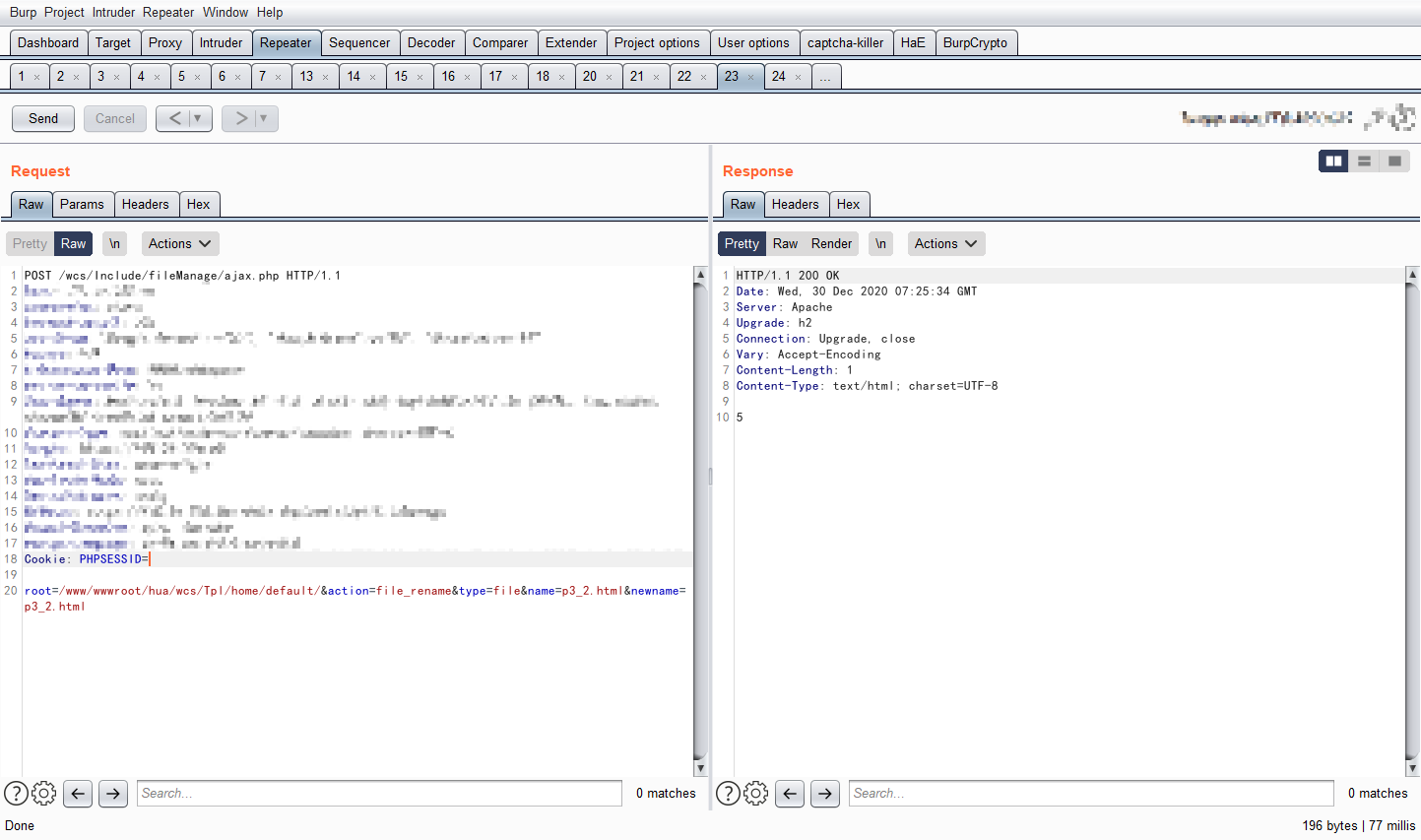This screenshot has width=1421, height=840.
Task: Open history forward dropdown arrow
Action: (264, 118)
